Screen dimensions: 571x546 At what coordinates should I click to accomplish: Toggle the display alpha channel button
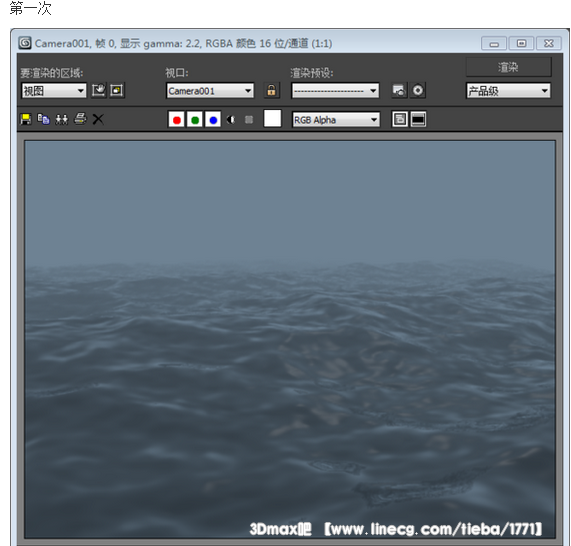[231, 120]
